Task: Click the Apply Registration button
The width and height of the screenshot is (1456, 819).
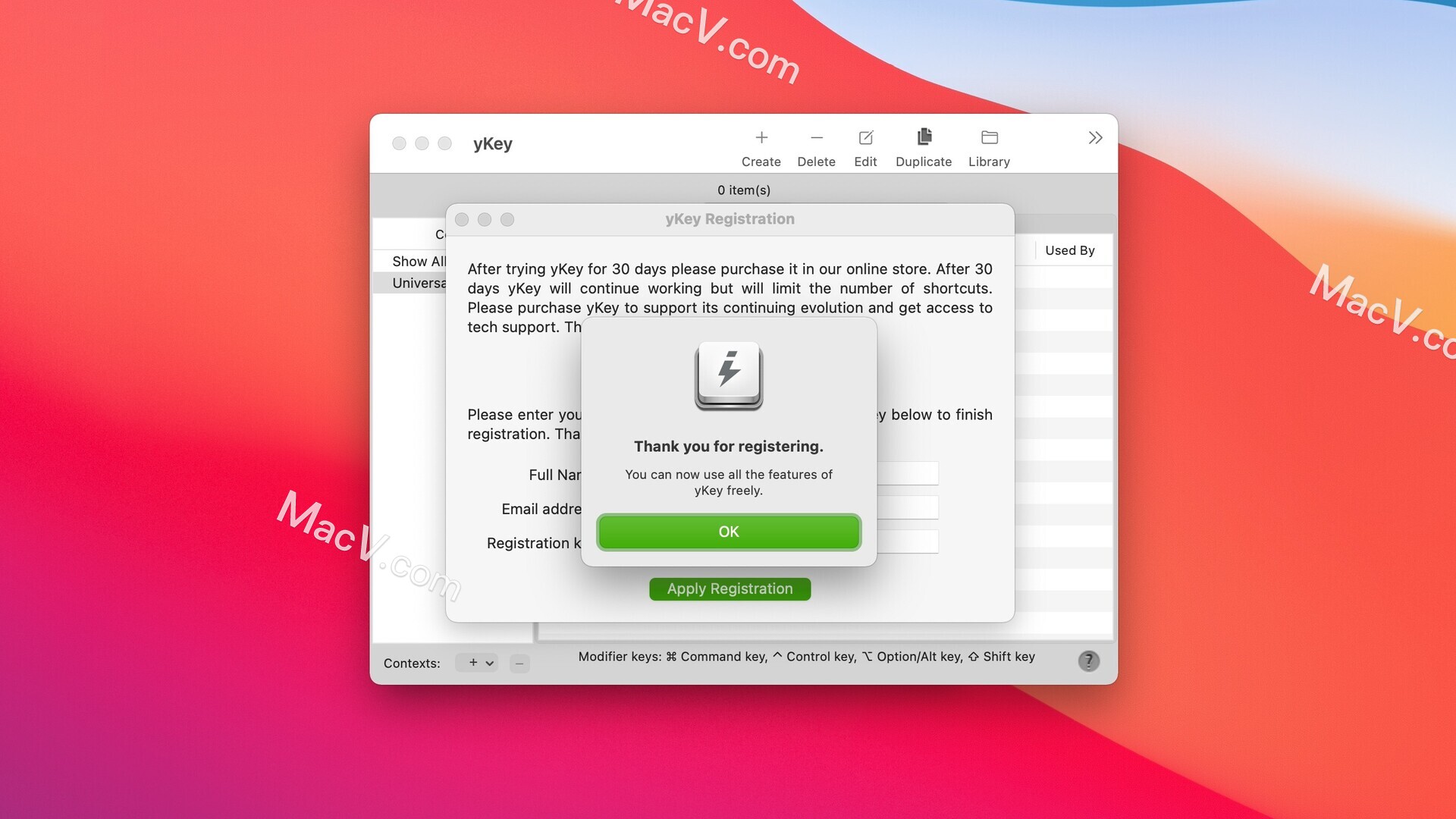Action: point(729,589)
